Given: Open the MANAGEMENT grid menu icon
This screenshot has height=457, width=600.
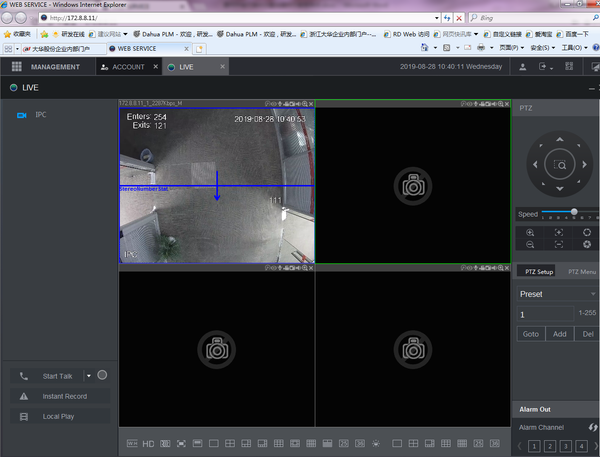Looking at the screenshot, I should [17, 67].
